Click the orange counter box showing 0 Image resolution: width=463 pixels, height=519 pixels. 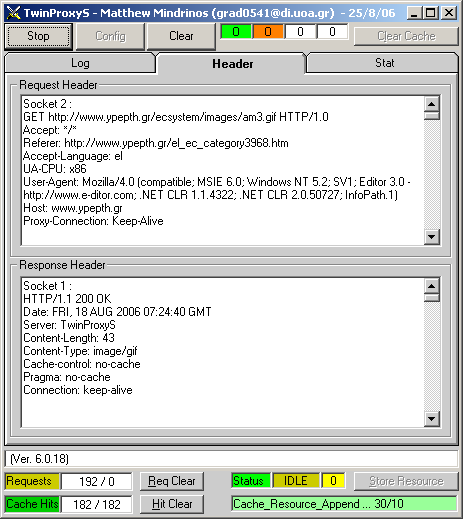click(268, 32)
